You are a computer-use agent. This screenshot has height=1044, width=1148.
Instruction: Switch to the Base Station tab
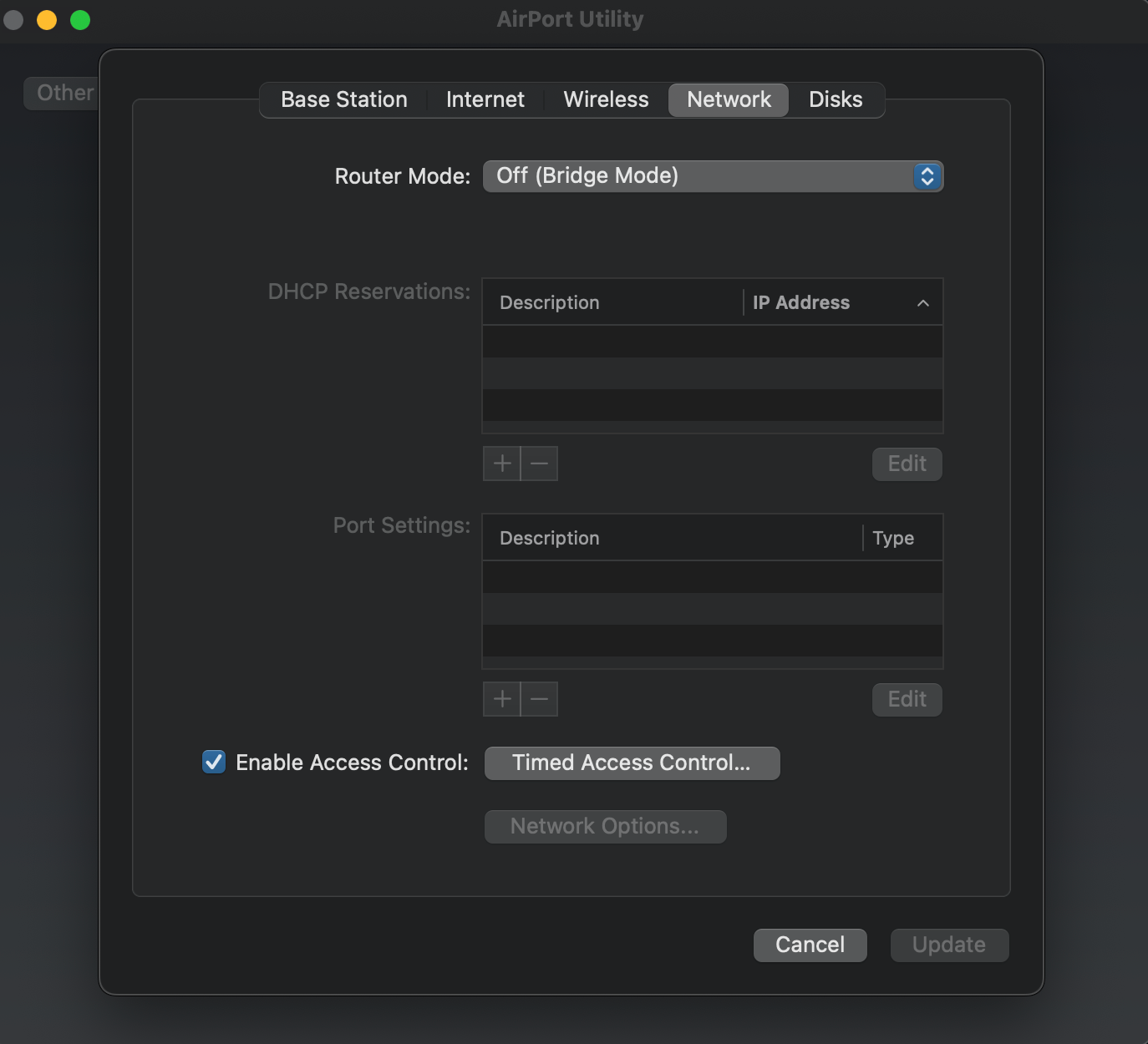pyautogui.click(x=344, y=99)
